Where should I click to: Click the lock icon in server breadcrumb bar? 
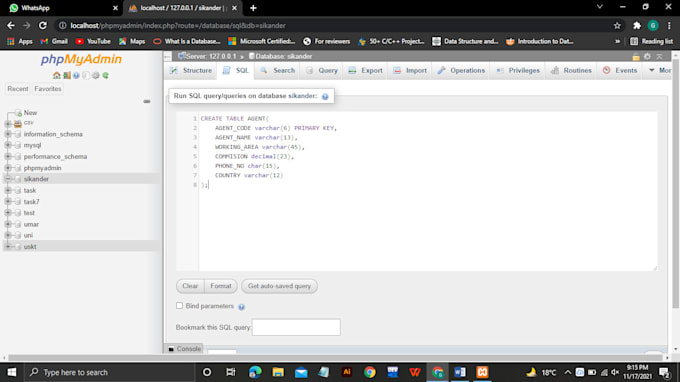[x=636, y=56]
